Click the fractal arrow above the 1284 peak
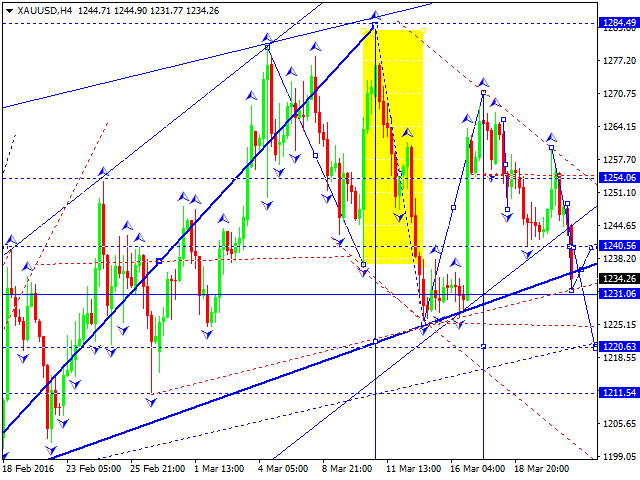 (x=375, y=15)
